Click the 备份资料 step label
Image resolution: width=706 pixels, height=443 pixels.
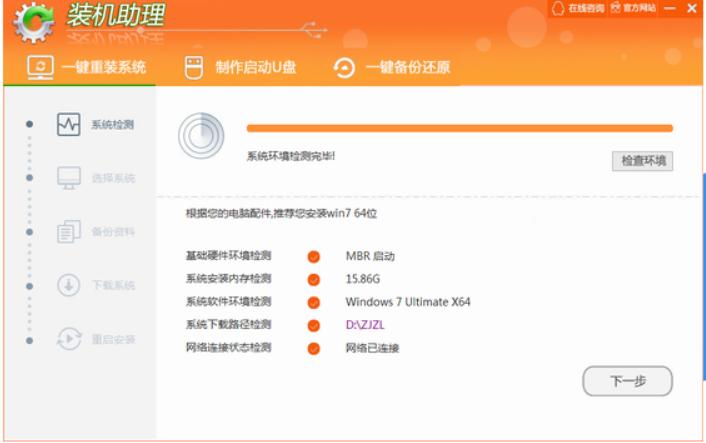pos(113,232)
